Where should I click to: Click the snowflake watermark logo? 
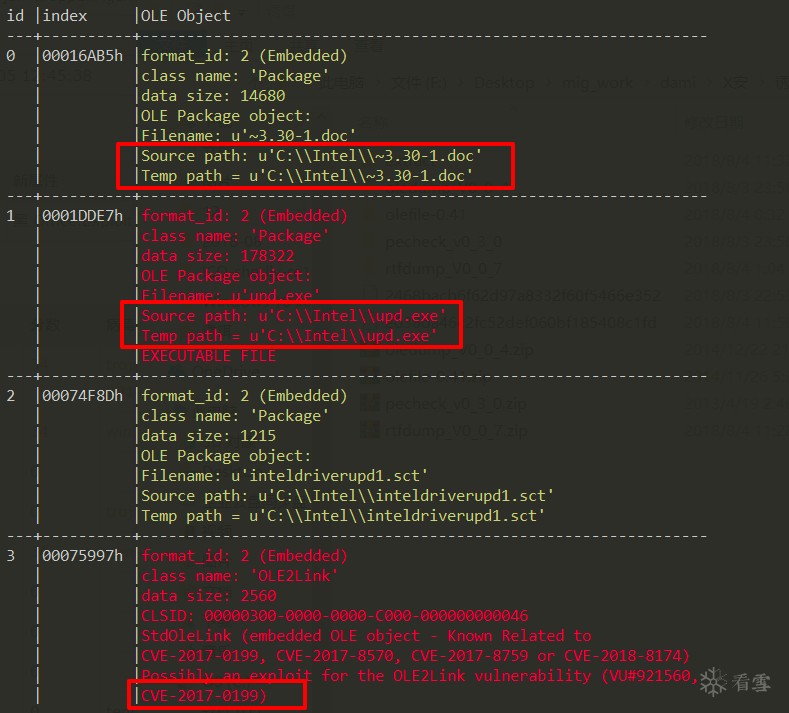(712, 682)
